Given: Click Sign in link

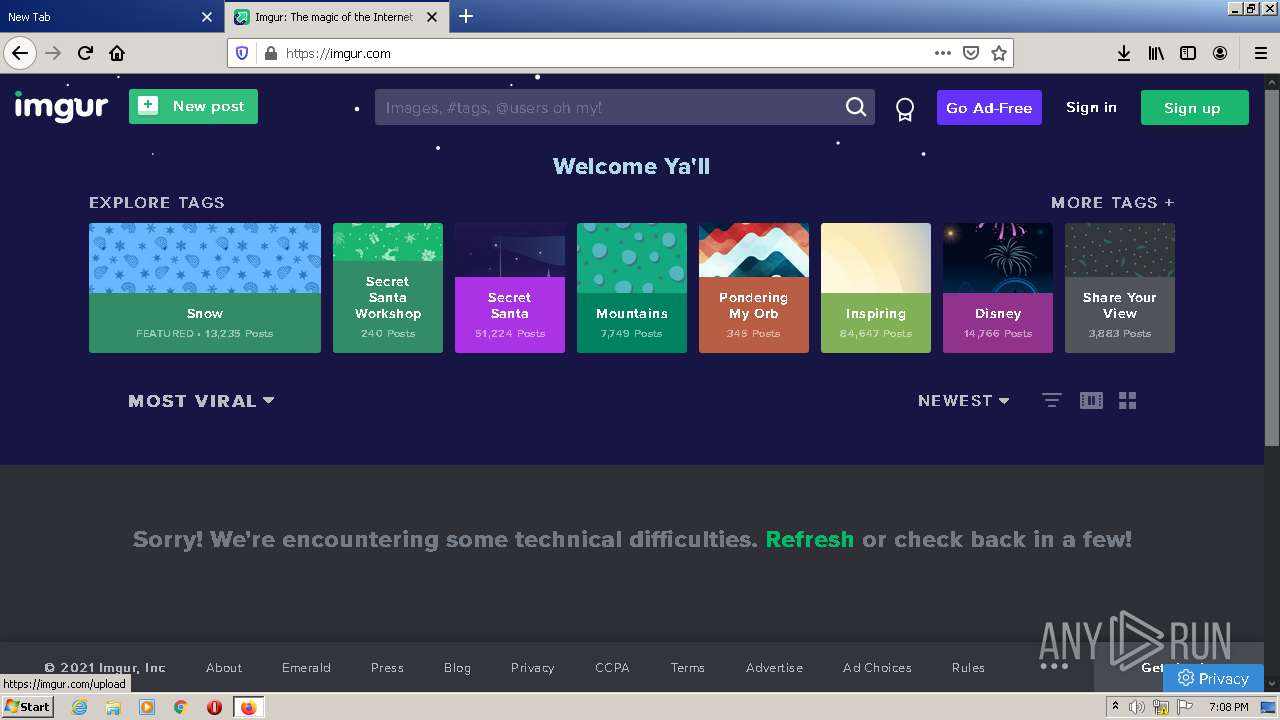Looking at the screenshot, I should tap(1091, 107).
